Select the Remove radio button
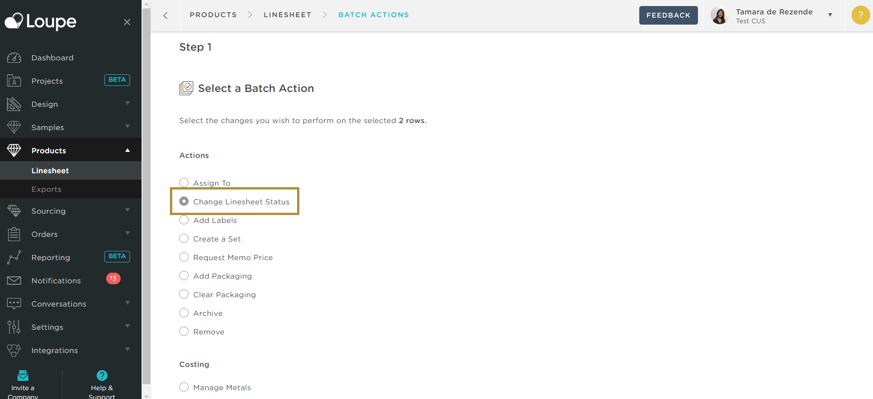The height and width of the screenshot is (399, 873). (184, 331)
